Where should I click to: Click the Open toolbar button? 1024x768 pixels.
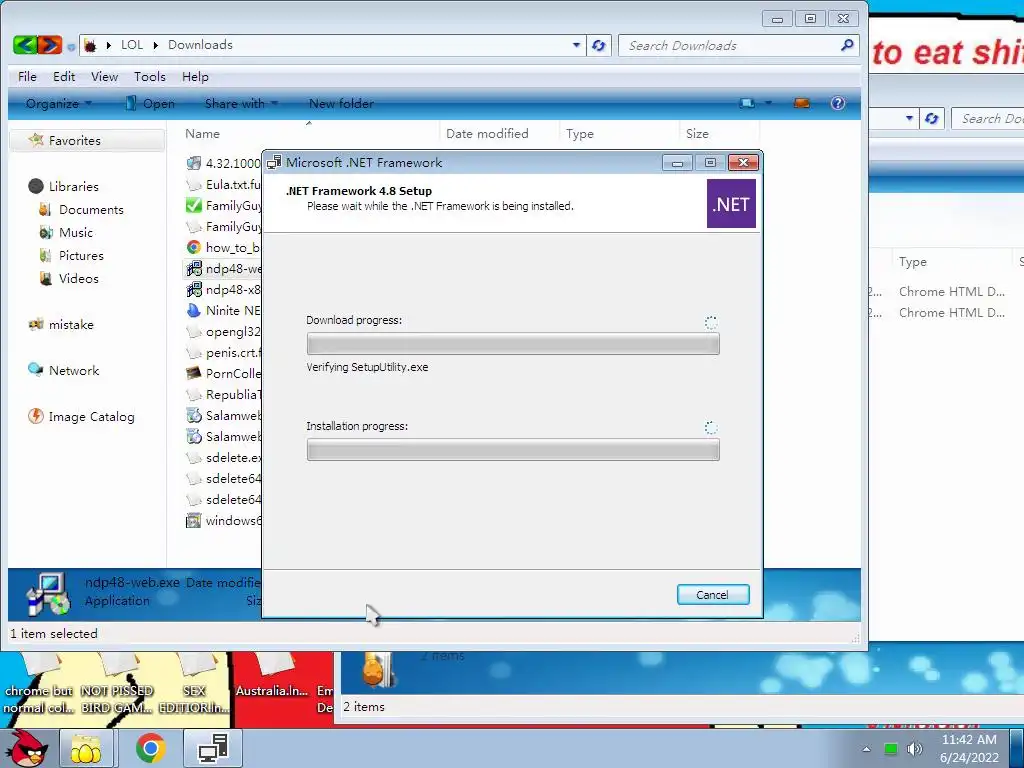[x=151, y=103]
